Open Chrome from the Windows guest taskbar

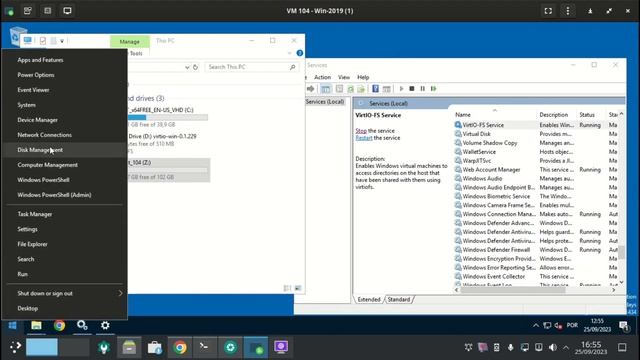click(60, 325)
